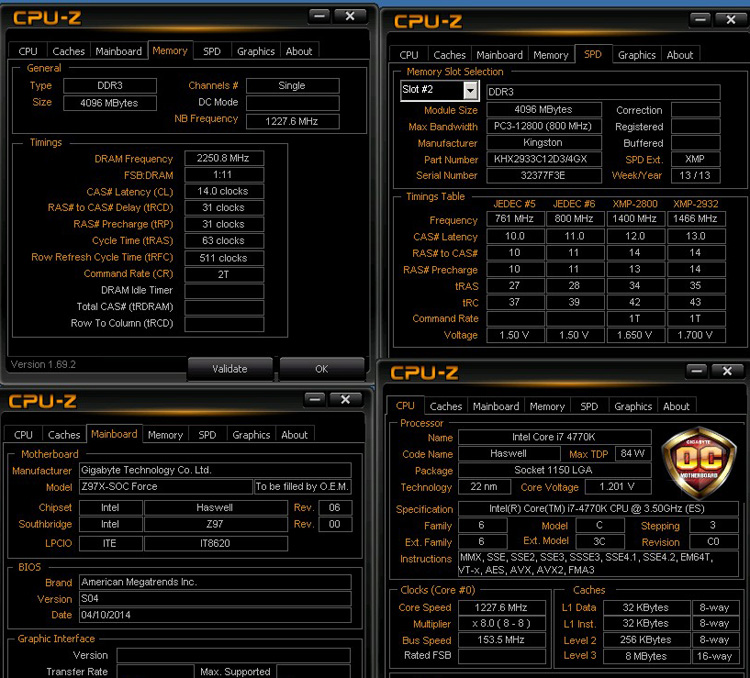Screen dimensions: 750x678
Task: Click the Bus Speed 153.5 MHz value
Action: click(x=502, y=640)
